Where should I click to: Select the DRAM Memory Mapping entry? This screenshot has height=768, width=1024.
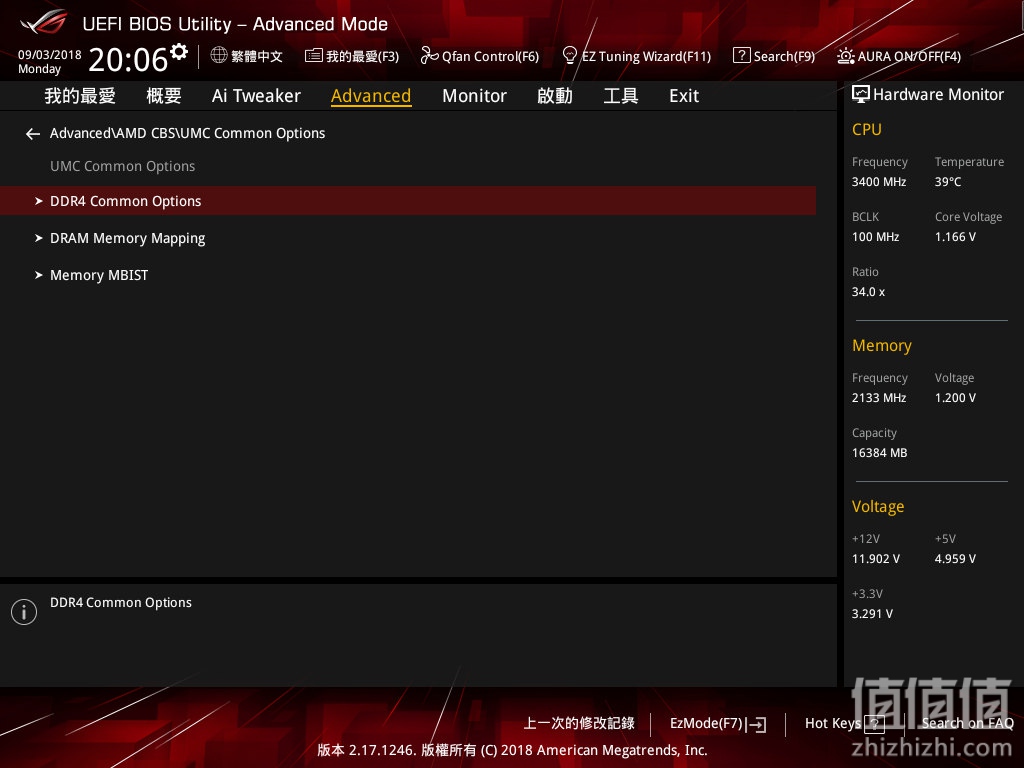127,238
